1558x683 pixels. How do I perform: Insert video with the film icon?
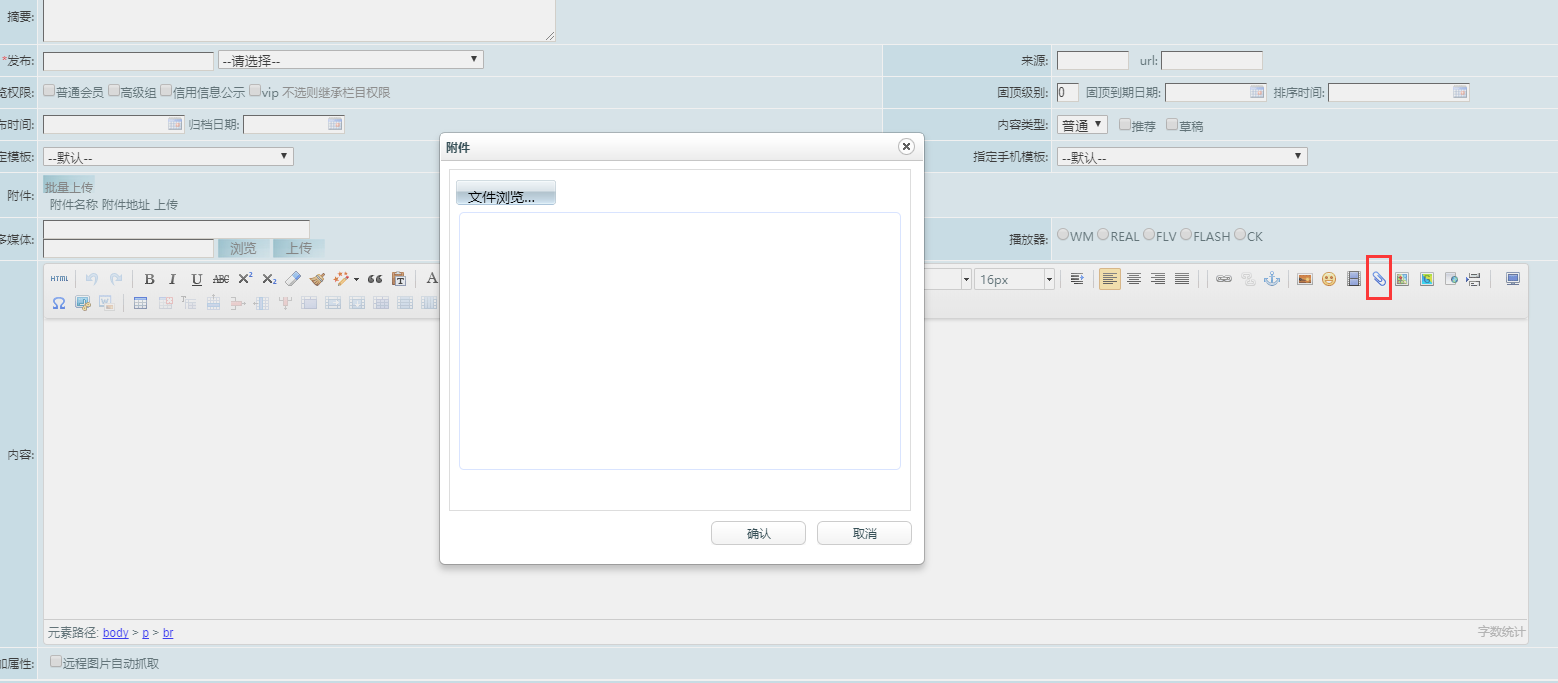(1354, 279)
